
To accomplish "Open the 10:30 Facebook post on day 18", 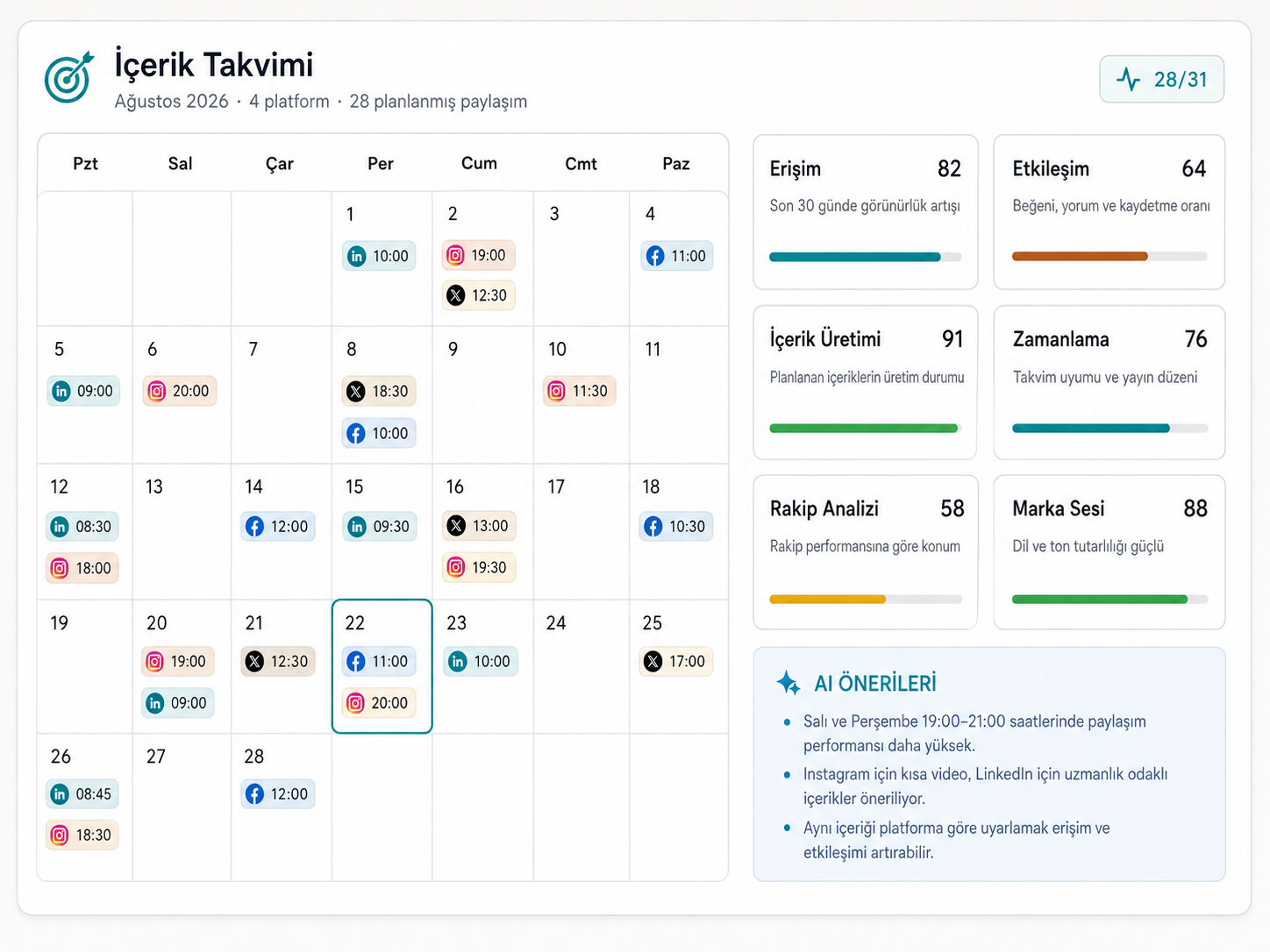I will [675, 526].
